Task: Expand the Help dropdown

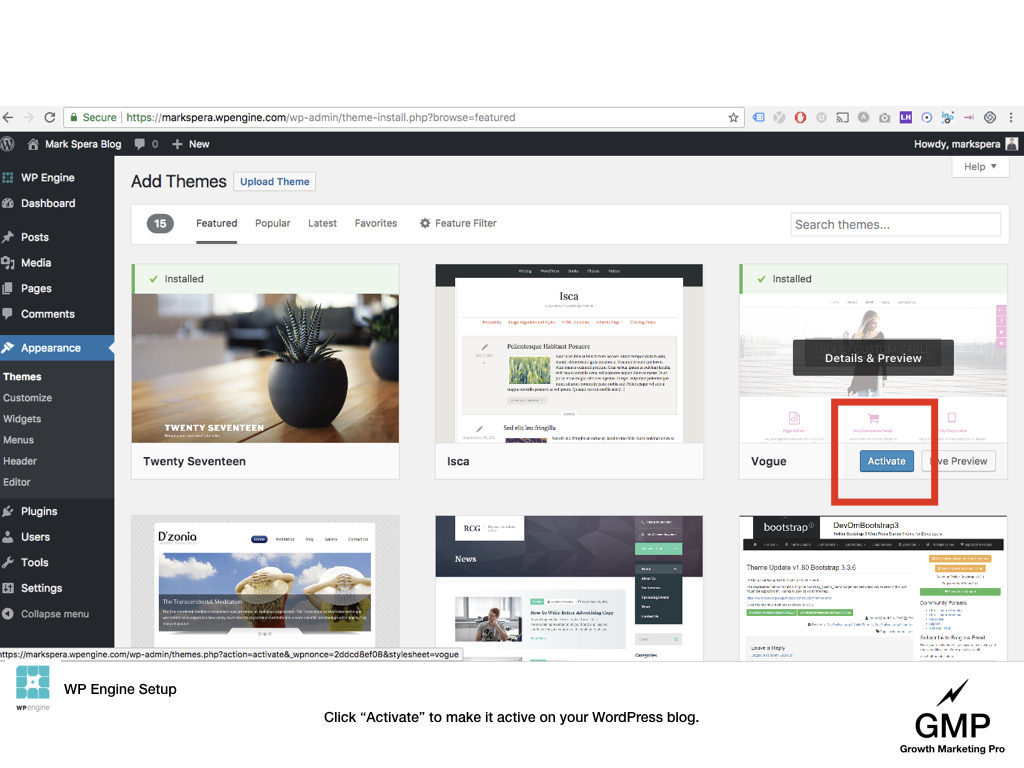Action: [980, 167]
